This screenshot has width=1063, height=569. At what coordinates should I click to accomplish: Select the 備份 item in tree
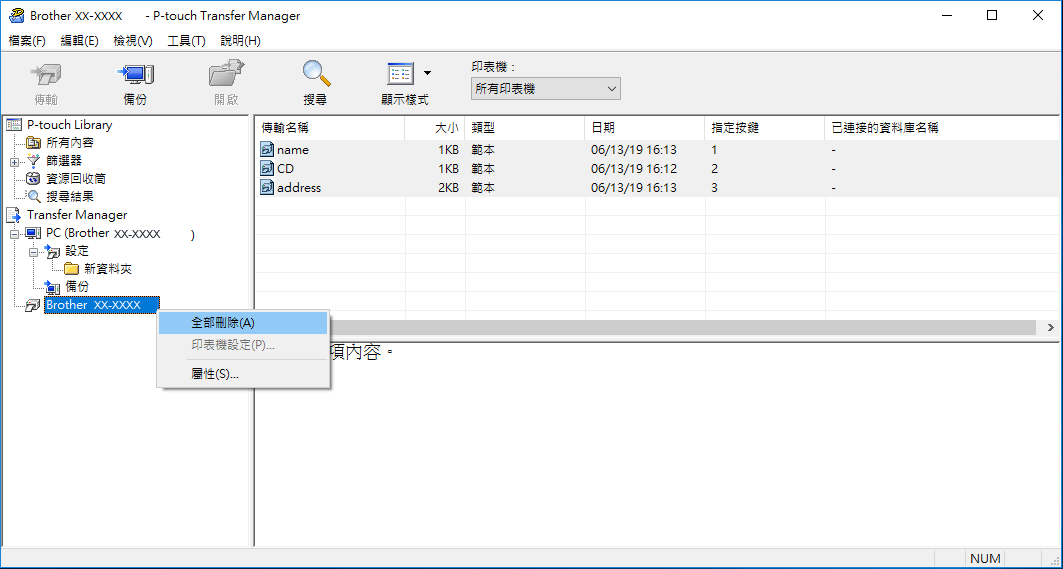pos(77,287)
